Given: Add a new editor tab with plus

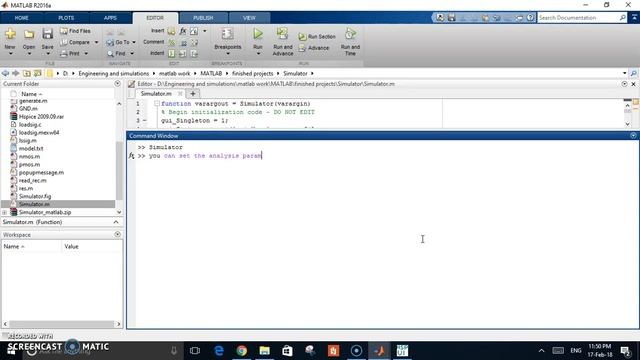Looking at the screenshot, I should pyautogui.click(x=193, y=94).
